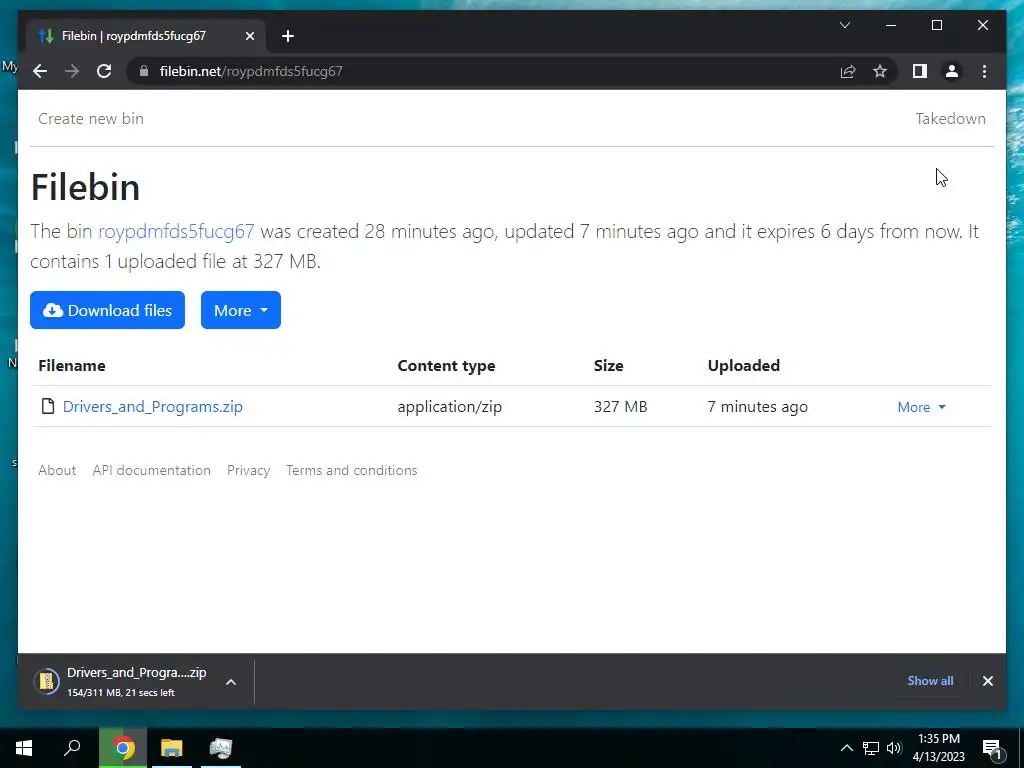Click Show all downloads
Image resolution: width=1024 pixels, height=768 pixels.
pos(930,680)
